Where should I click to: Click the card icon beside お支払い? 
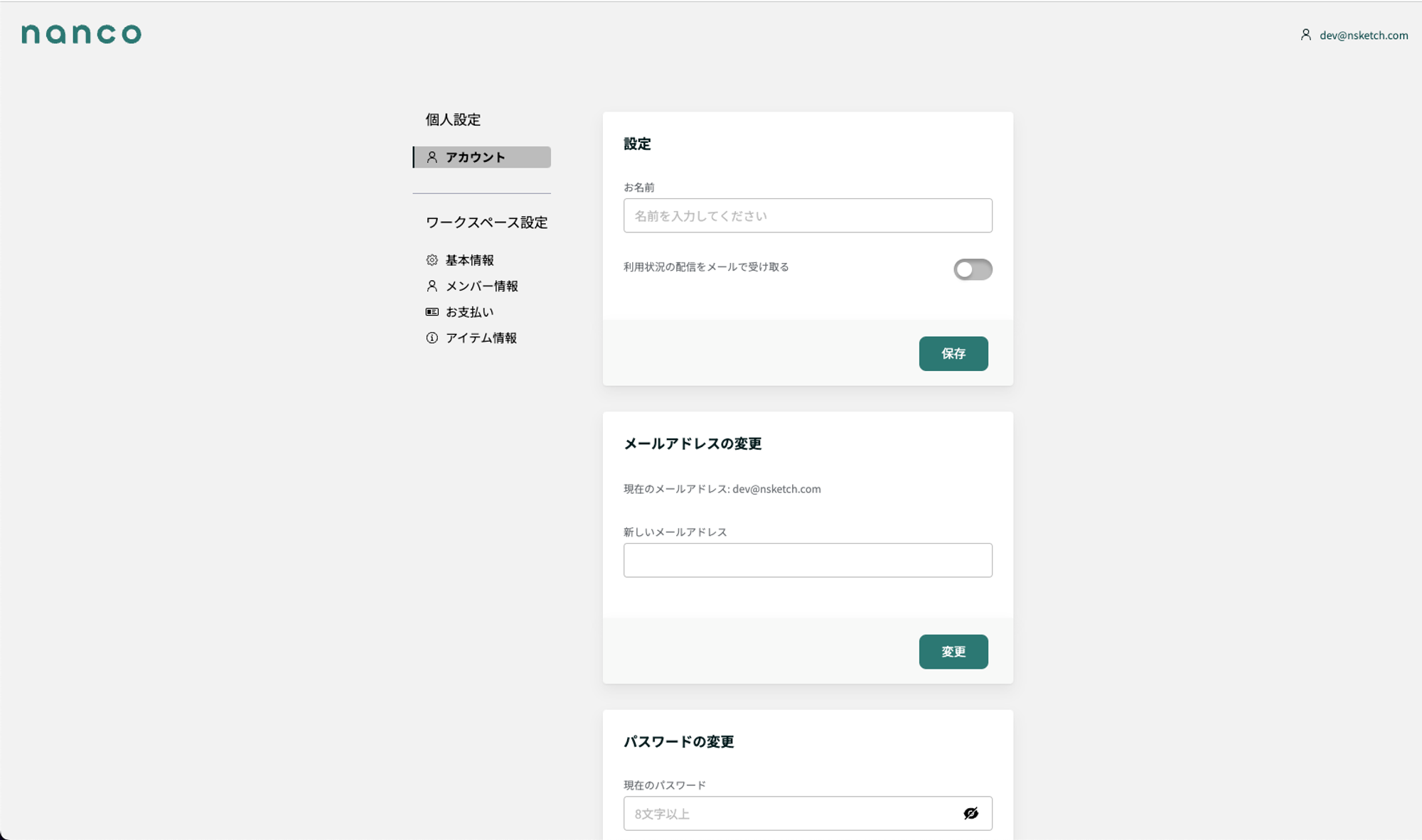pos(432,312)
